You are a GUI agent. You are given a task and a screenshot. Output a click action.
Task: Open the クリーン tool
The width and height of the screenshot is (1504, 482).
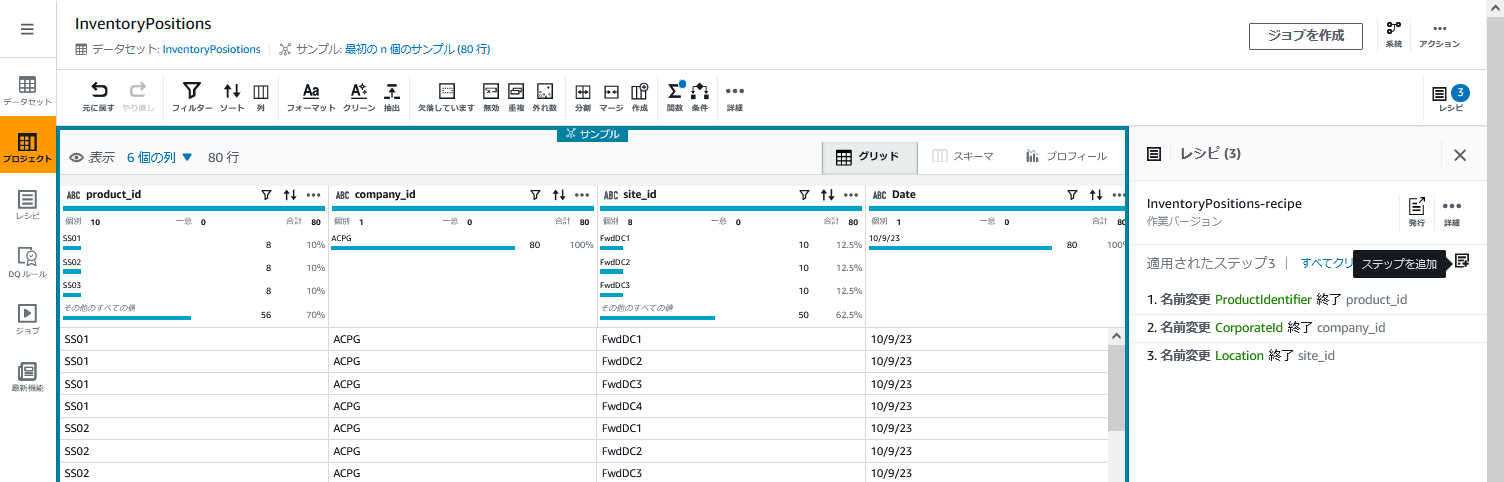point(358,96)
